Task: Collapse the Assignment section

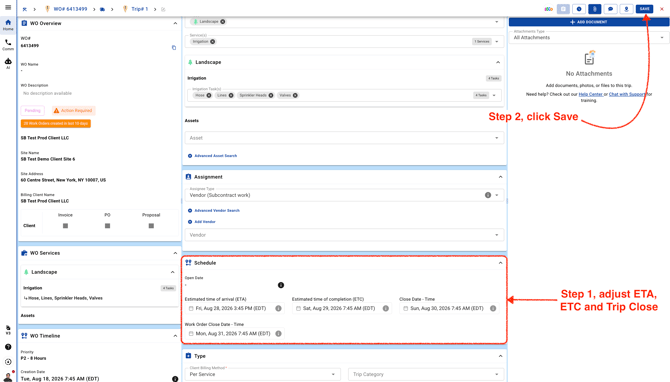Action: (x=500, y=177)
